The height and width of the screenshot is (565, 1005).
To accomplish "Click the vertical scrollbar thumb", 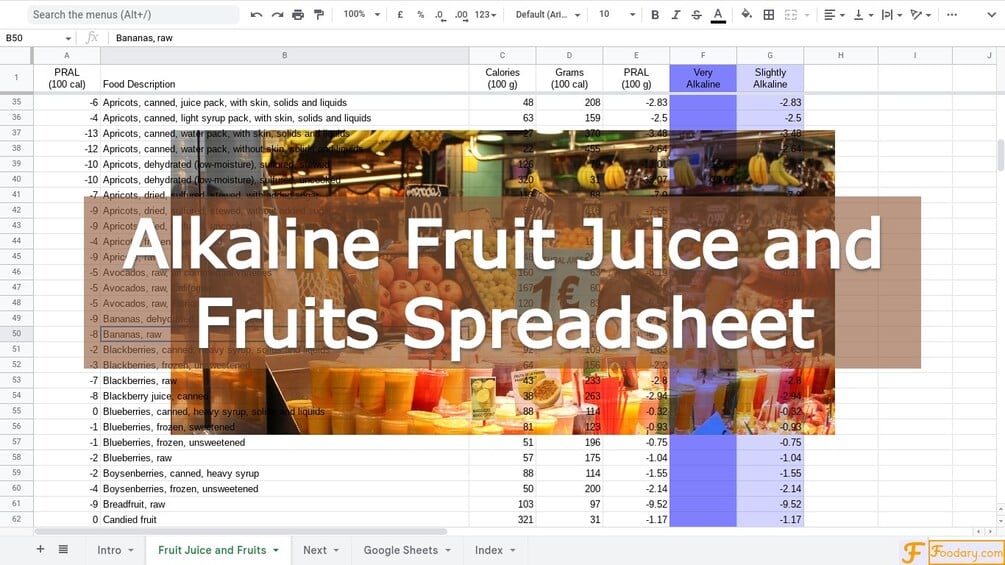I will pyautogui.click(x=1000, y=155).
